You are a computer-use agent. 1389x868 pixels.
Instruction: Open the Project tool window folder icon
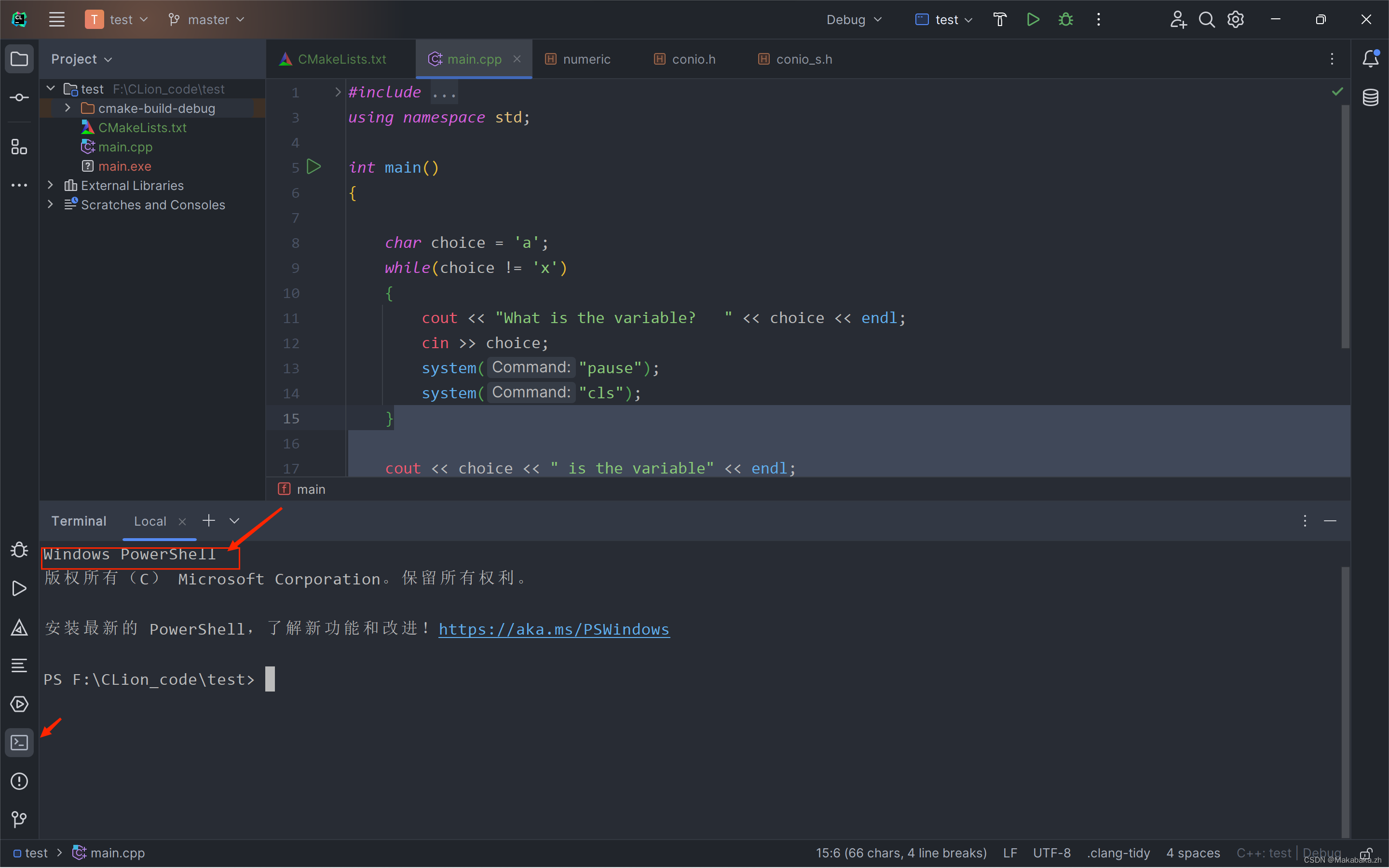click(19, 58)
